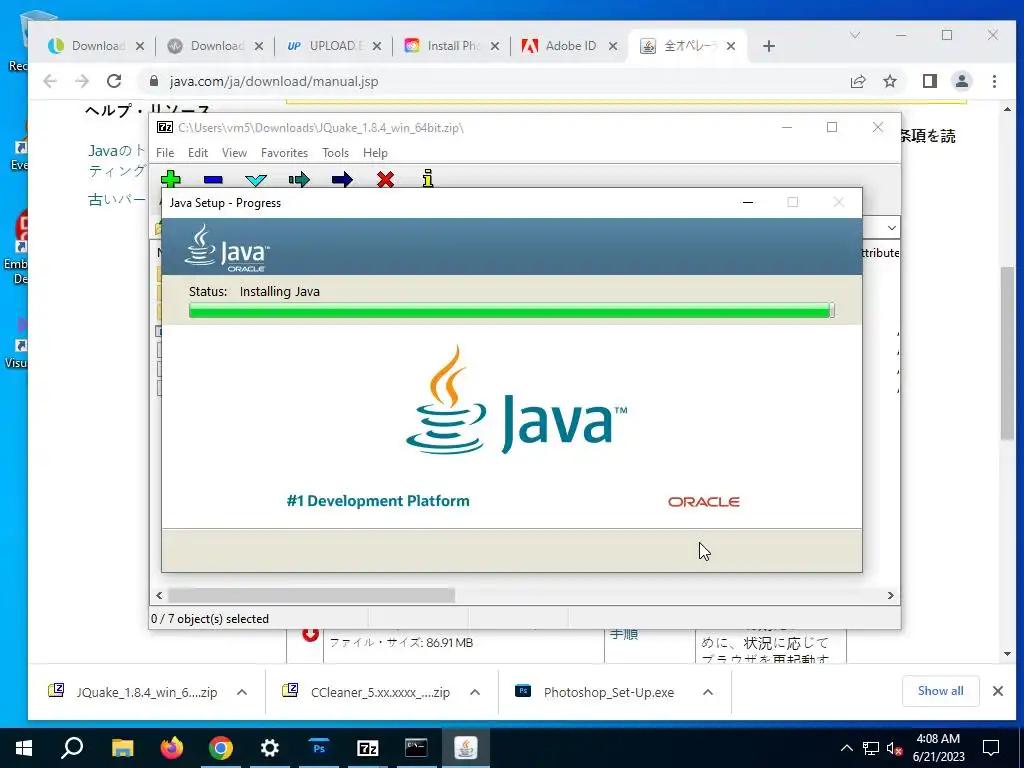Click the 7-Zip Copy (green arrow) icon
The image size is (1024, 768).
point(299,180)
